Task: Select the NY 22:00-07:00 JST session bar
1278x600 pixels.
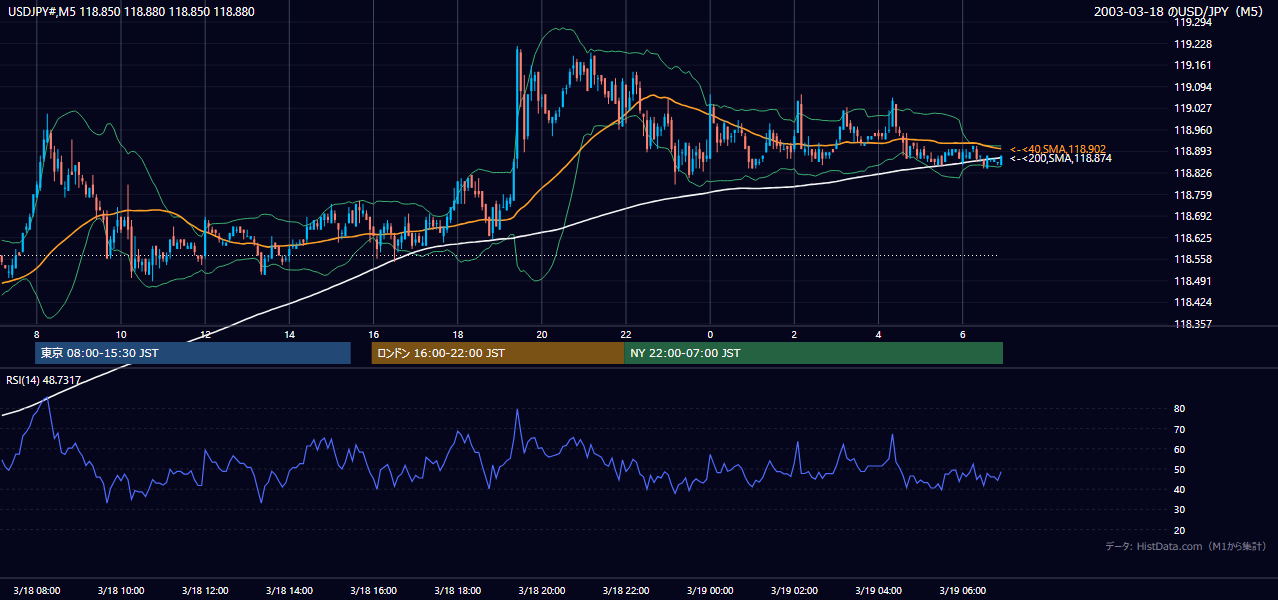Action: [x=813, y=353]
